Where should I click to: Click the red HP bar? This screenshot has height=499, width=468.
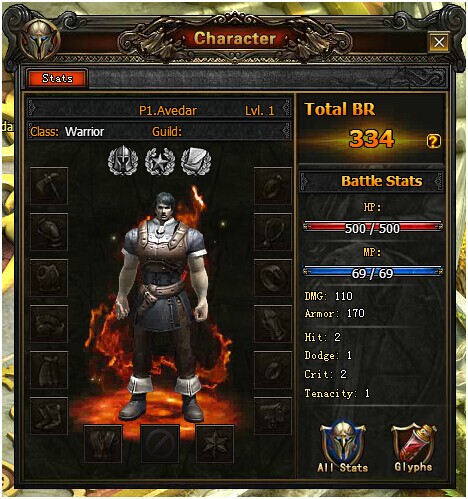coord(372,228)
